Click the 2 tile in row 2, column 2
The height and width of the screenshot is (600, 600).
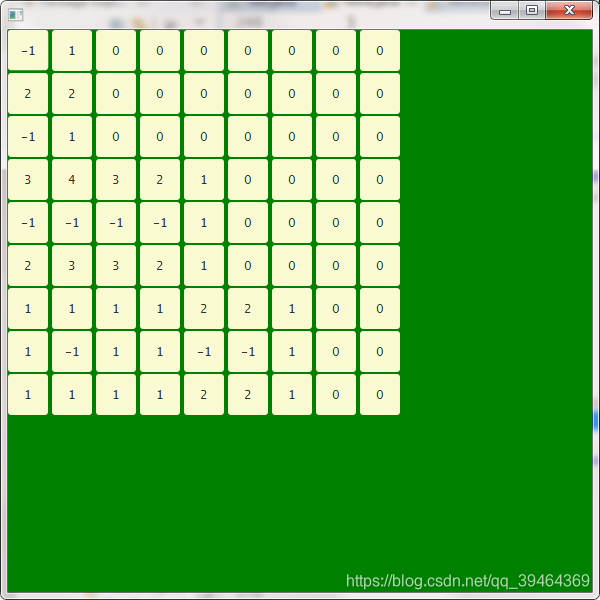(72, 93)
